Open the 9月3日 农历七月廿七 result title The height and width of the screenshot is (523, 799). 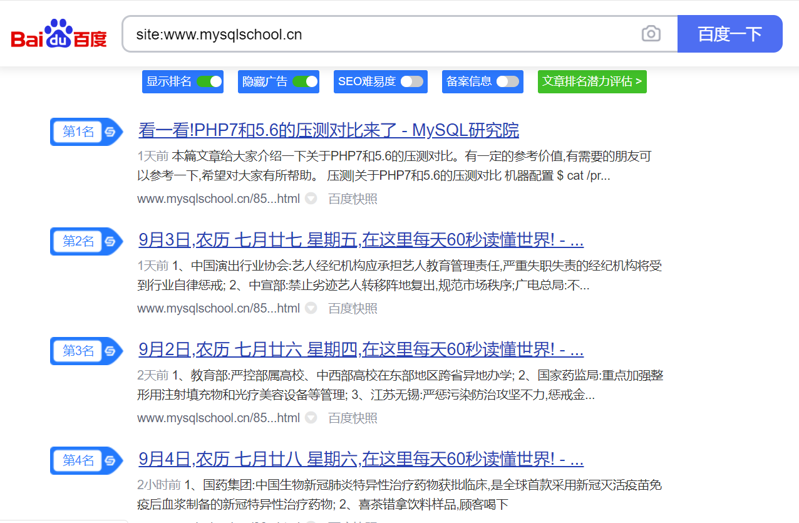click(361, 240)
